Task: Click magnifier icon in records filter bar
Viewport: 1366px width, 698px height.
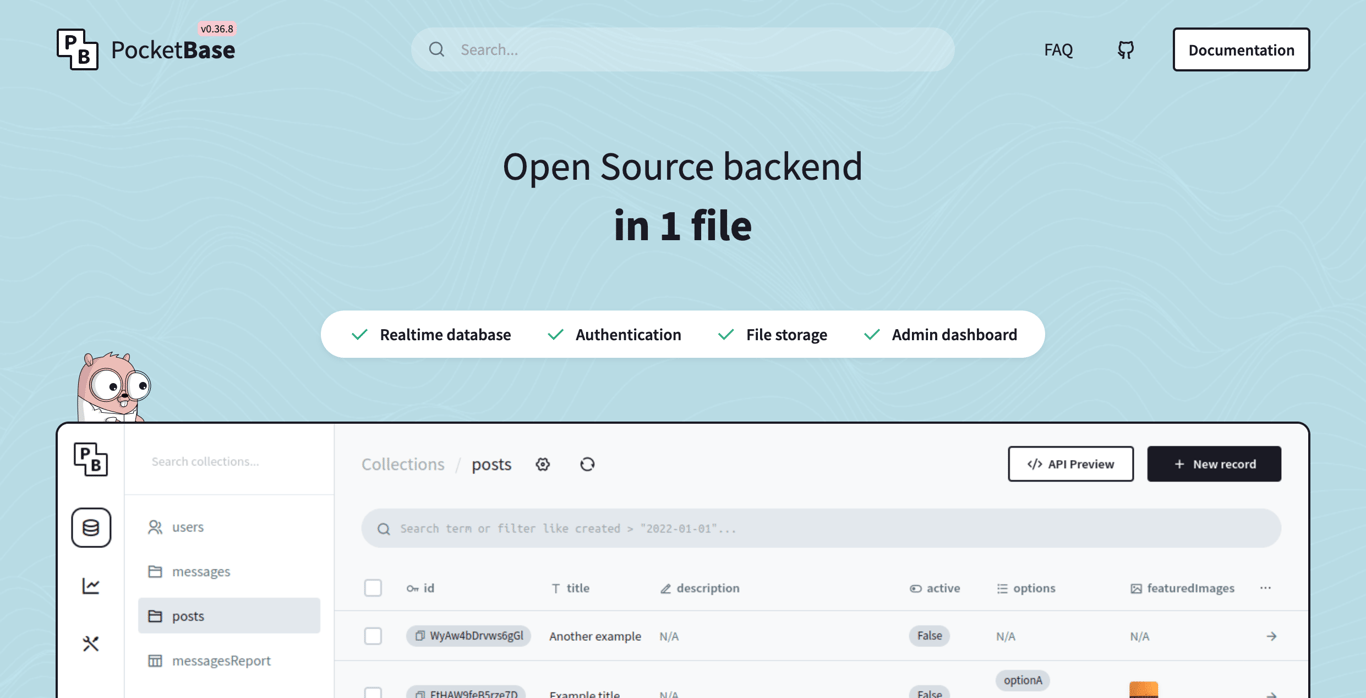Action: tap(384, 529)
